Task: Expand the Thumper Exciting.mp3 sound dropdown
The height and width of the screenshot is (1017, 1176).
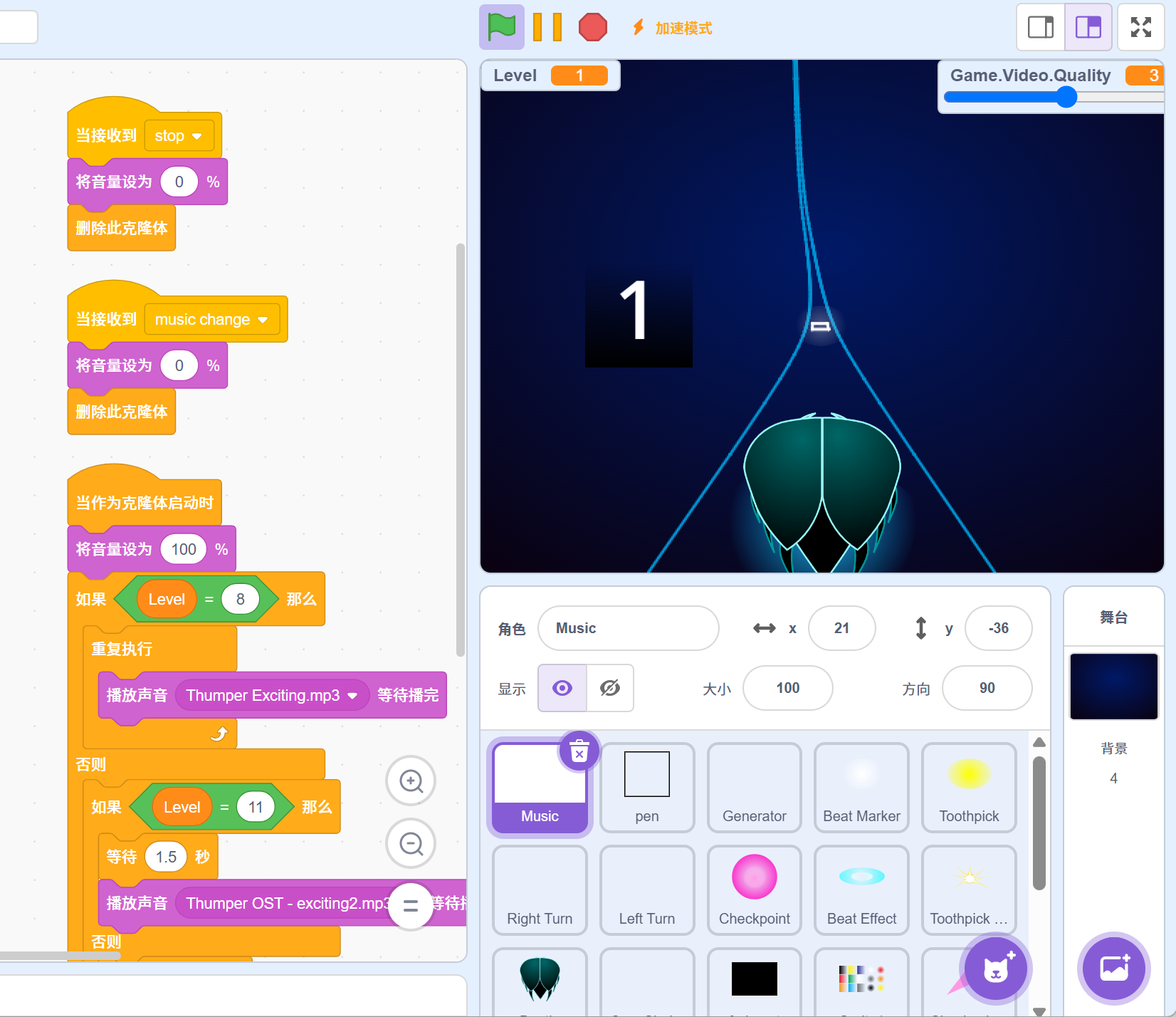Action: tap(352, 696)
